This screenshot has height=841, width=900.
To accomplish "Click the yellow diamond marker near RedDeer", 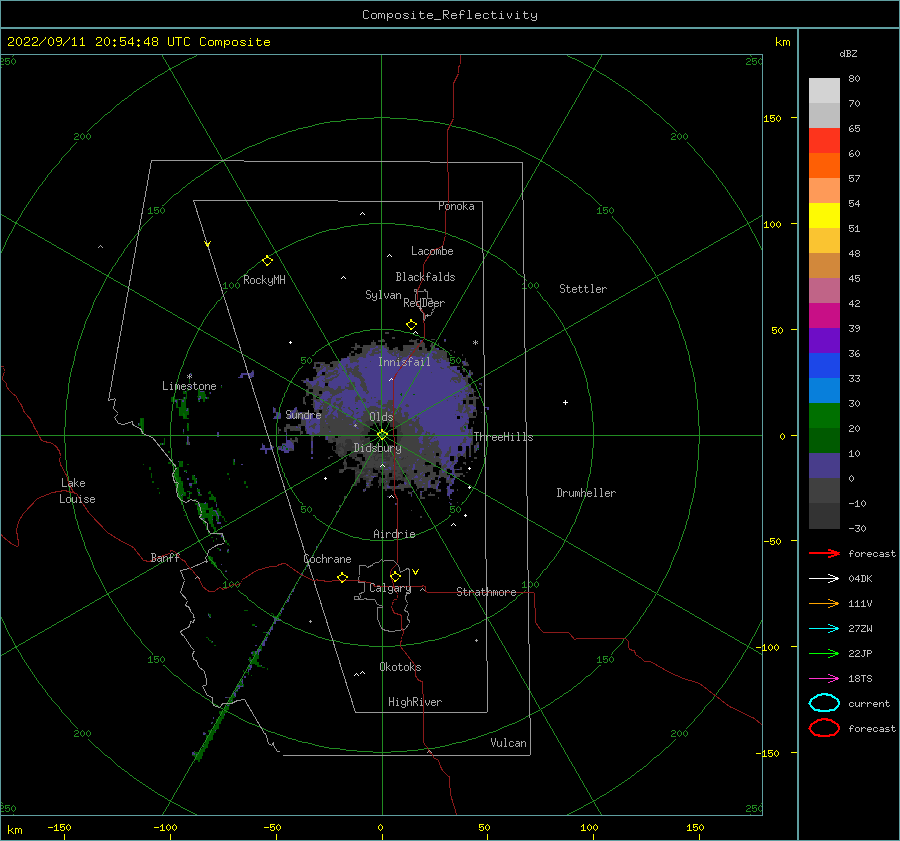I will [412, 325].
